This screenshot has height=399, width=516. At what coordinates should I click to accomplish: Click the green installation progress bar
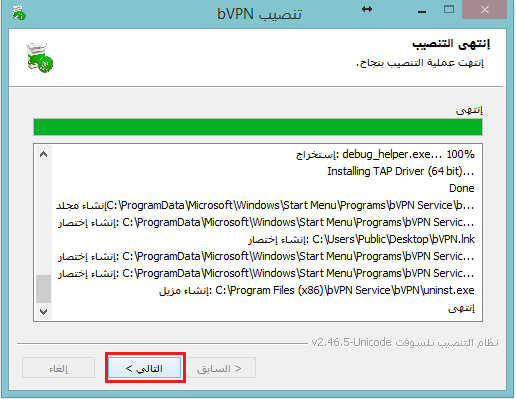(258, 127)
